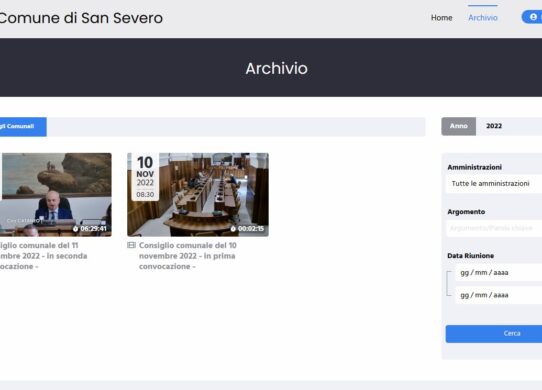542x390 pixels.
Task: Click the Amministrazioni label
Action: 474,167
